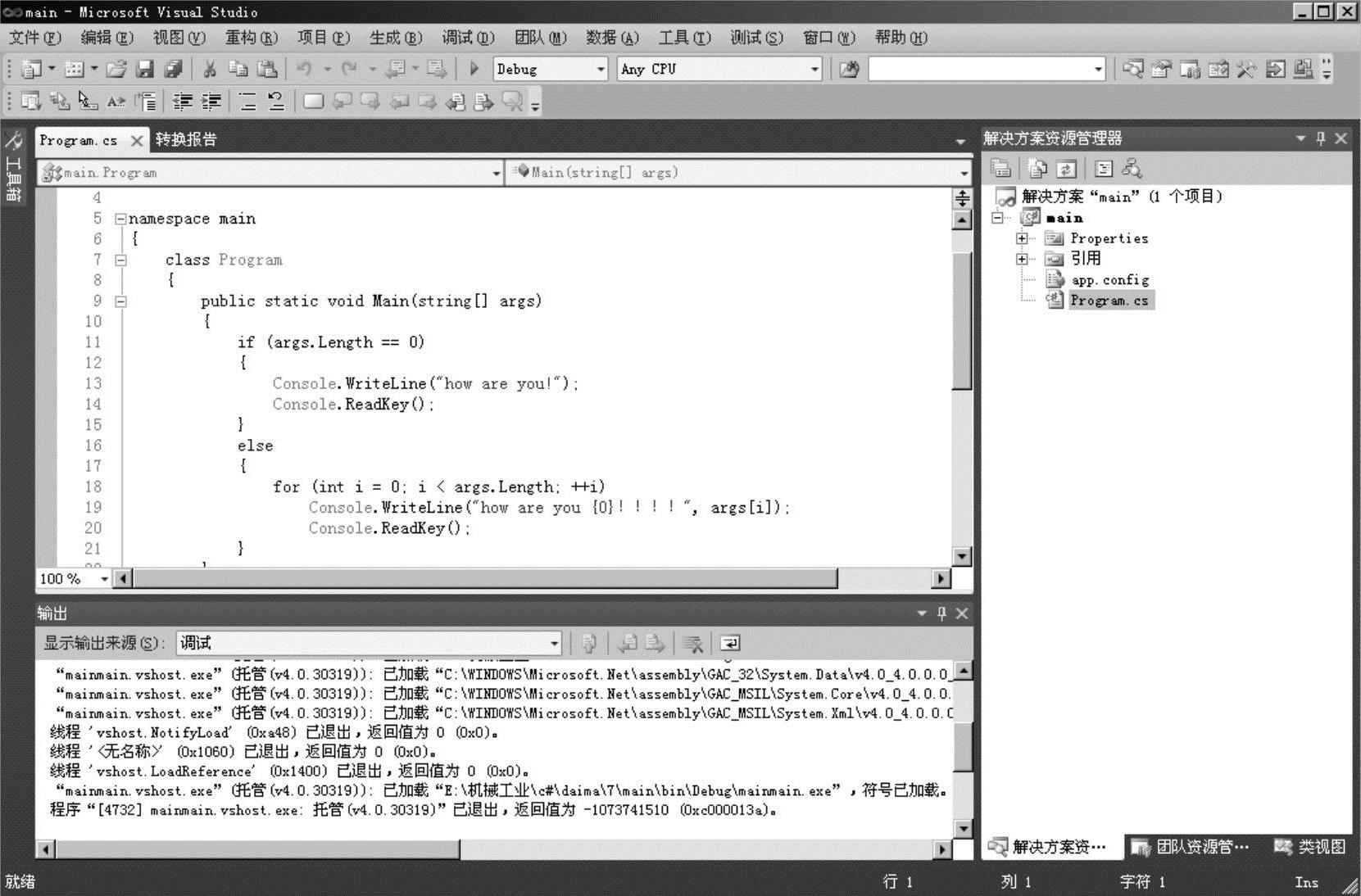Open the 调试(D) menu

point(468,38)
